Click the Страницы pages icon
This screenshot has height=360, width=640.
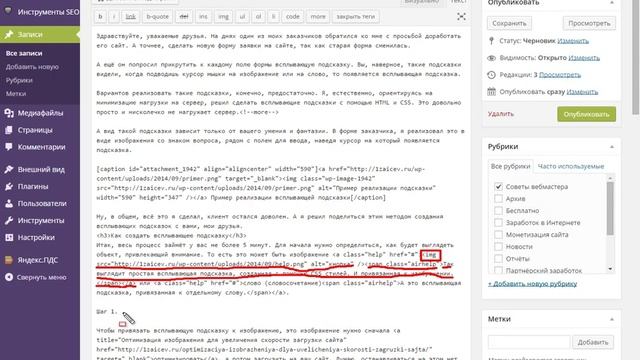coord(9,130)
